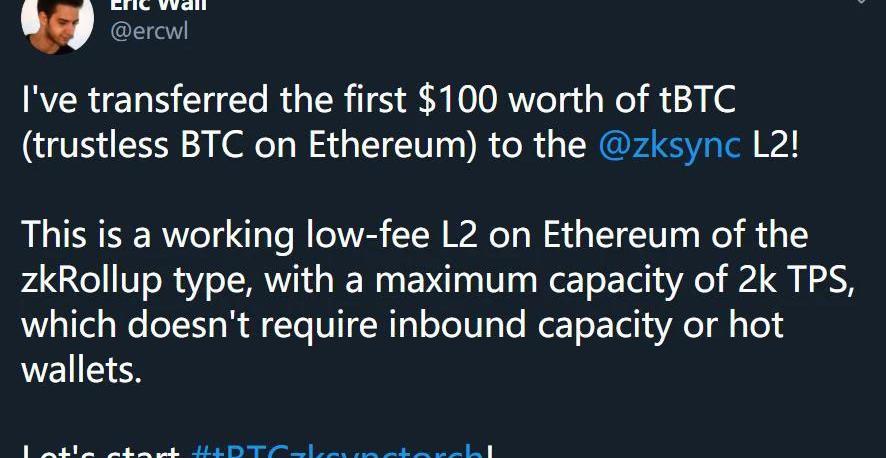Open the @zksync mention link
This screenshot has height=458, width=886.
(670, 146)
